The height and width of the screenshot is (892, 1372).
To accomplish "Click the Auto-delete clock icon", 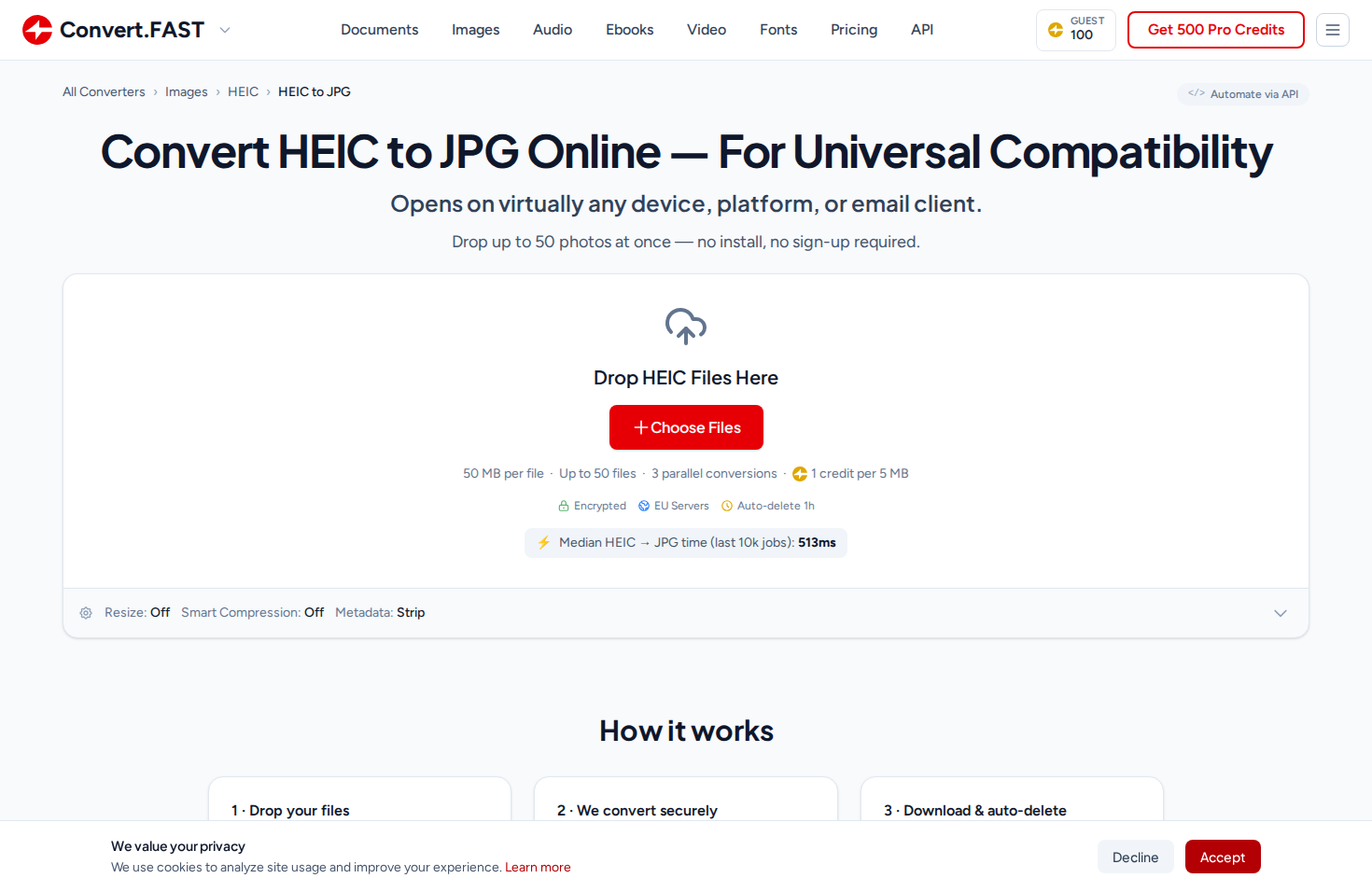I will pos(727,506).
